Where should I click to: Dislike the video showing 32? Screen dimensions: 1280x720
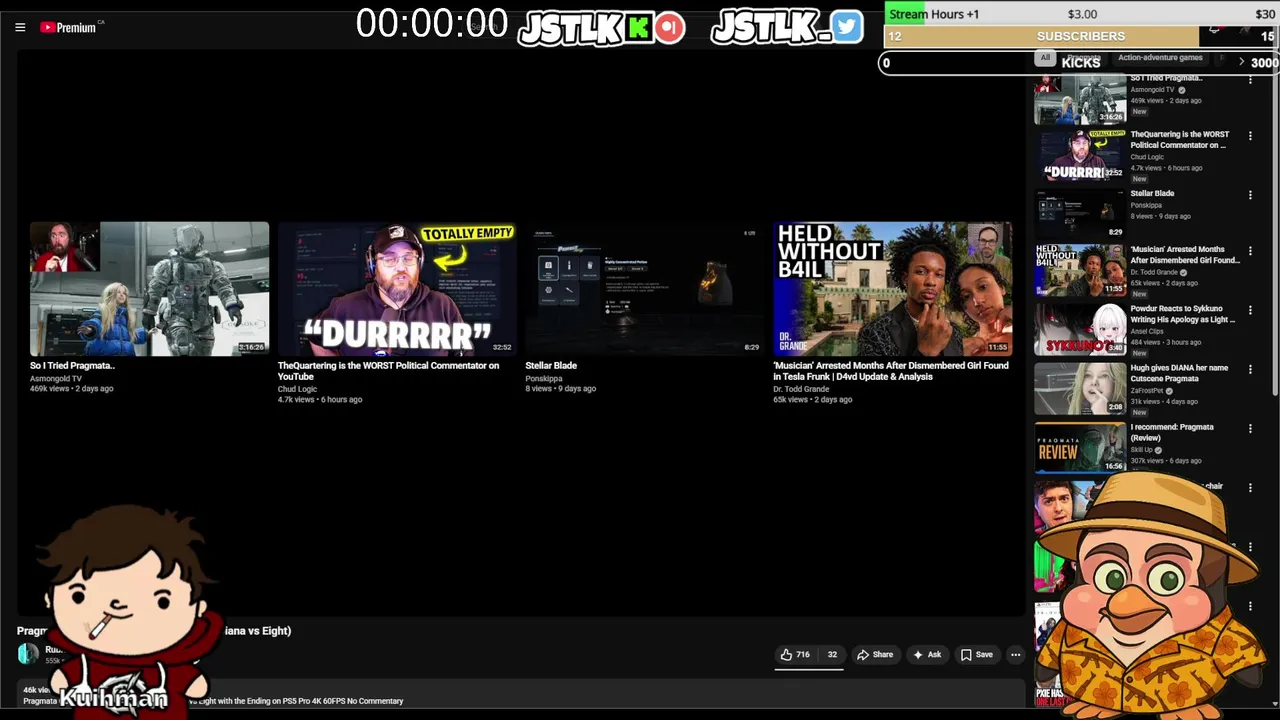[831, 655]
